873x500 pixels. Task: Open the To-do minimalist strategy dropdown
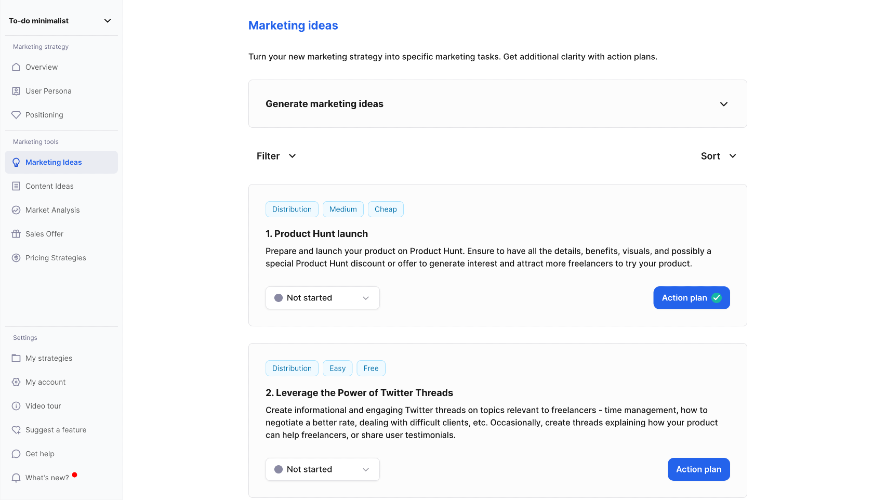coord(60,21)
